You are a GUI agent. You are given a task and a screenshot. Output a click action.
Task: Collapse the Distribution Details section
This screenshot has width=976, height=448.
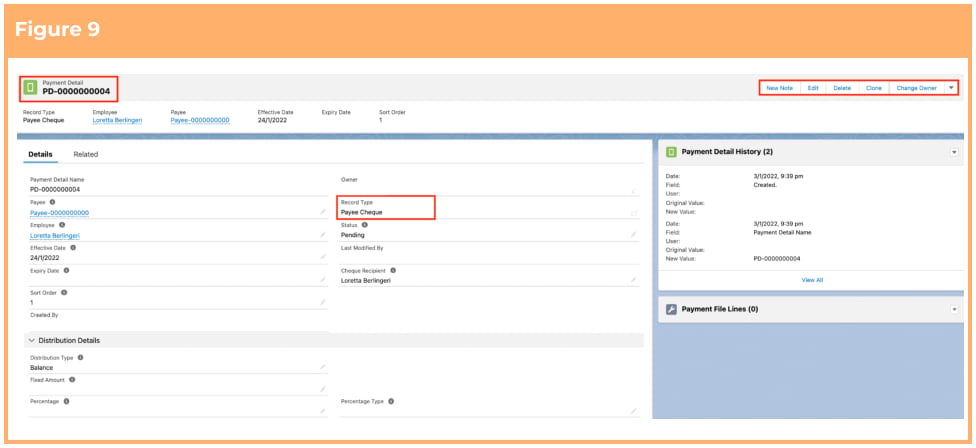click(32, 340)
